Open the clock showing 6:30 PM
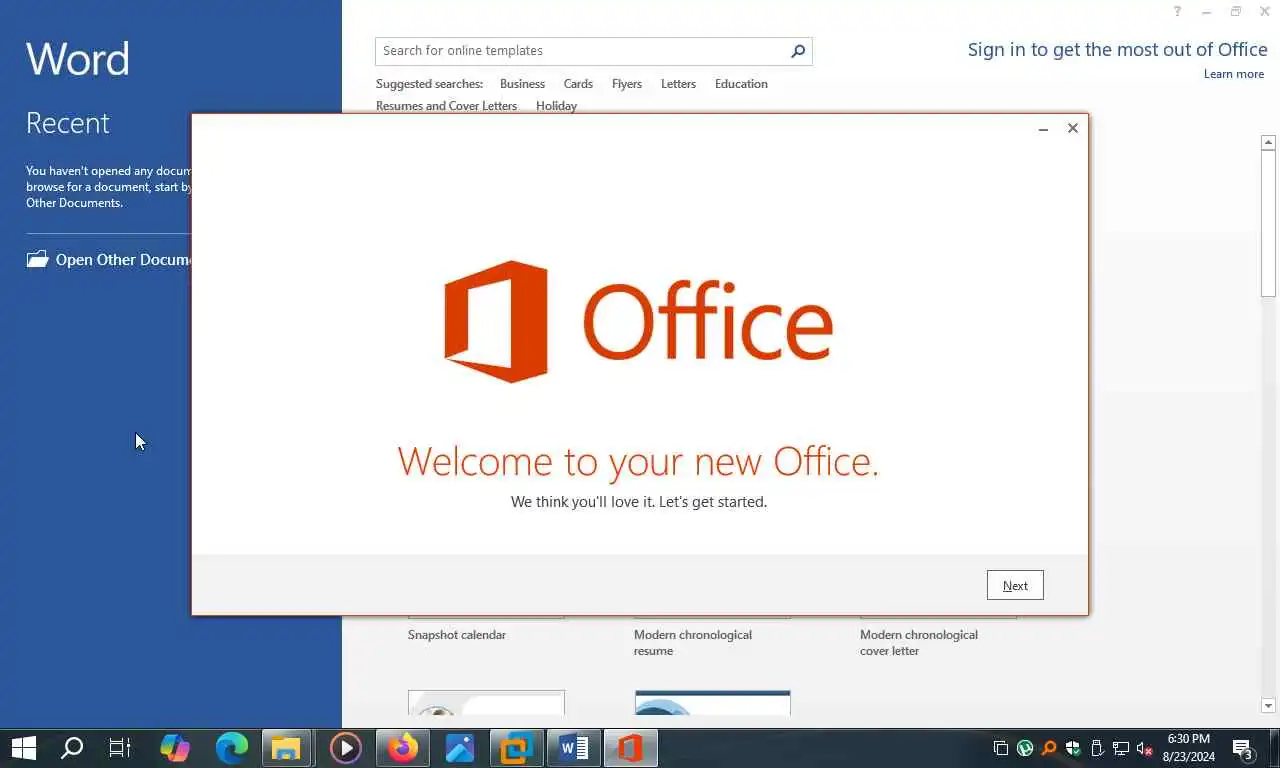Viewport: 1280px width, 768px height. click(x=1188, y=748)
